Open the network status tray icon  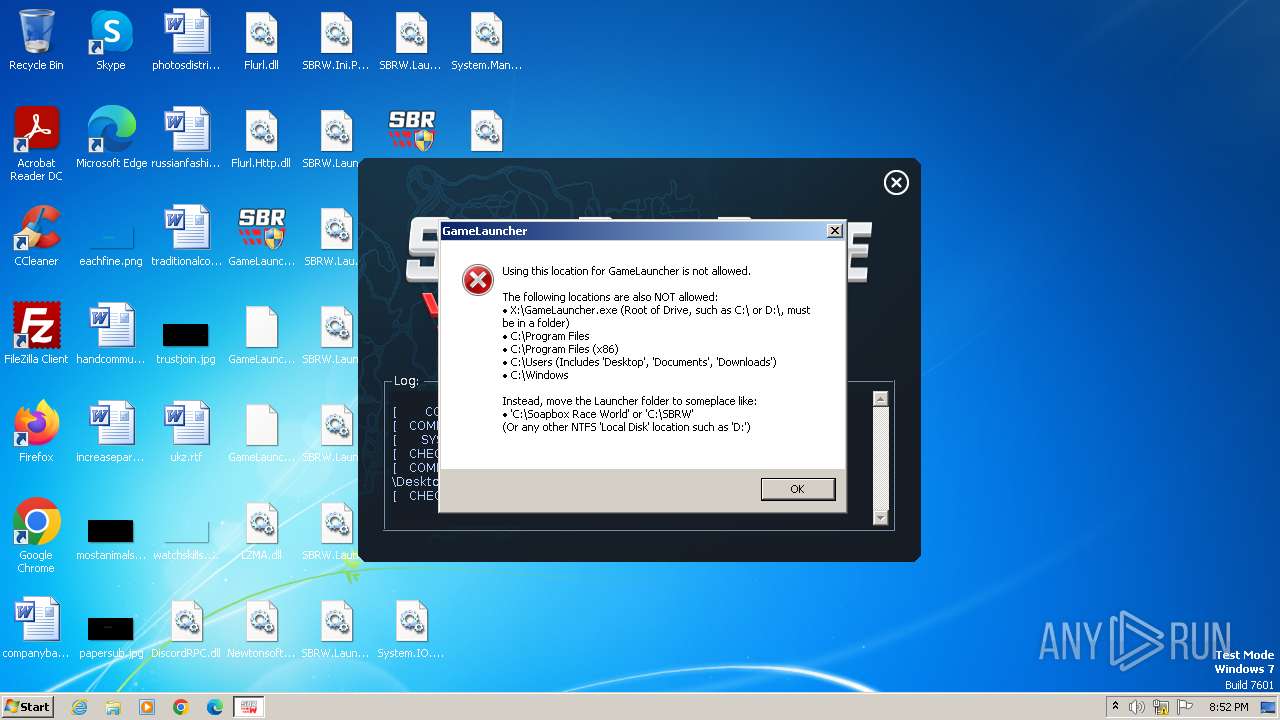click(1161, 707)
